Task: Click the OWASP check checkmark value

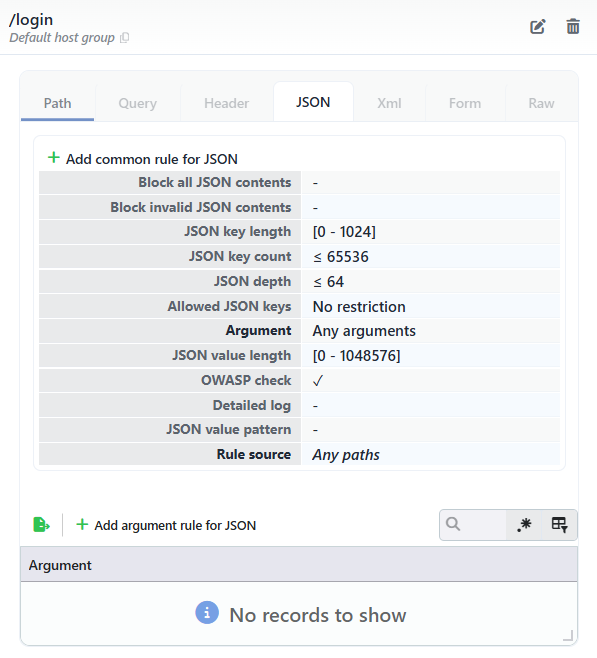Action: tap(318, 381)
